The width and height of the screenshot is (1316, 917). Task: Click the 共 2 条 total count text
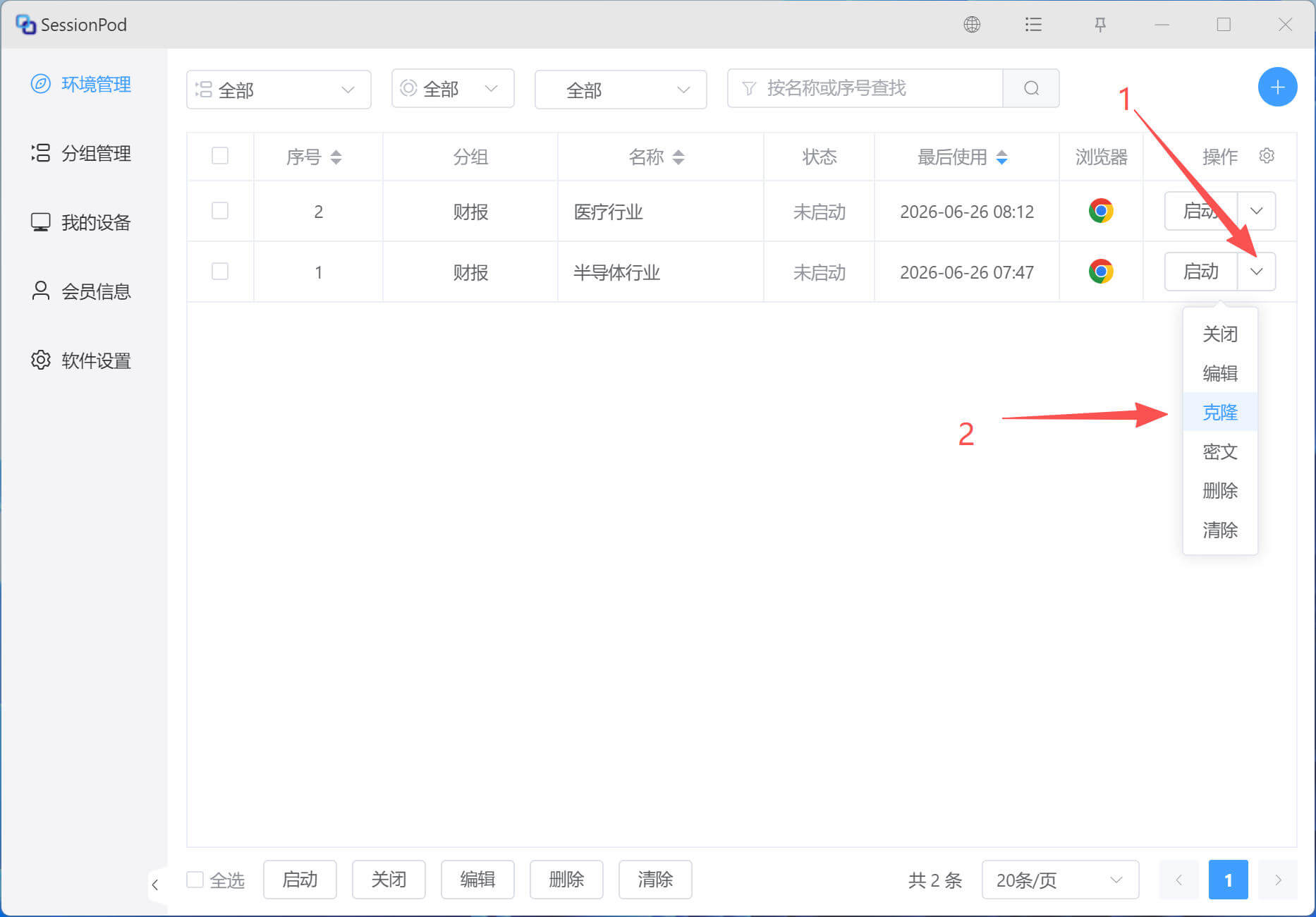[935, 880]
